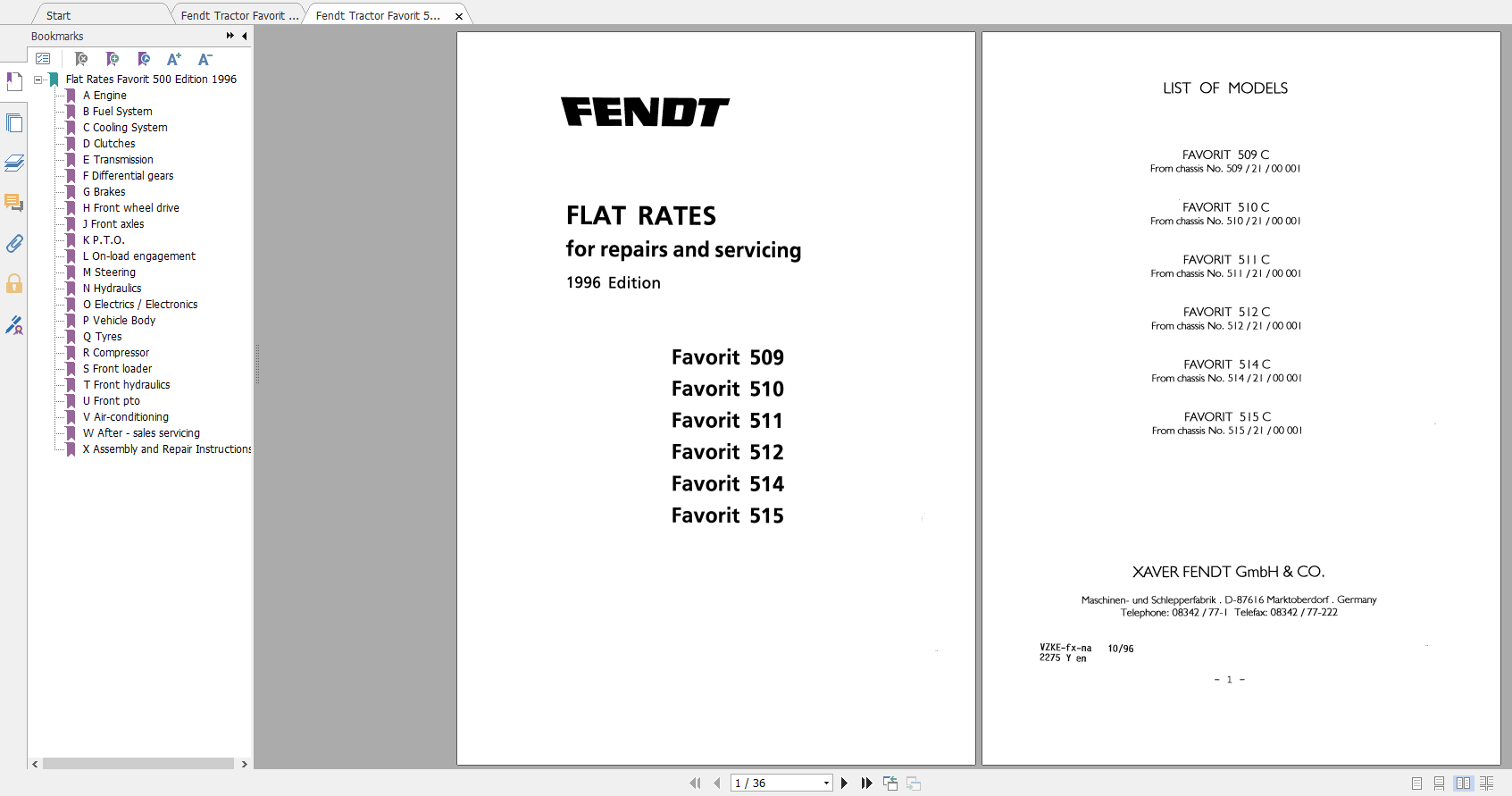Open the Security lock panel

[x=14, y=284]
